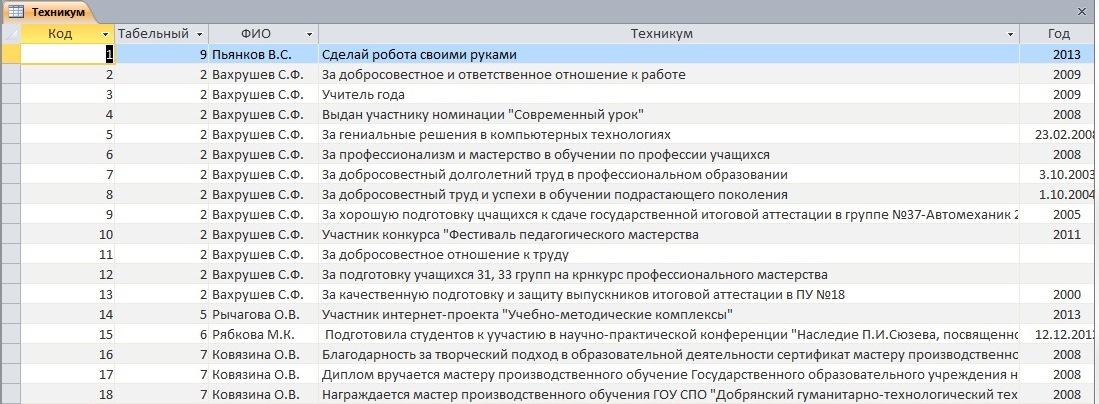The image size is (1099, 404).
Task: Select the row selector for record 10
Action: (x=11, y=235)
